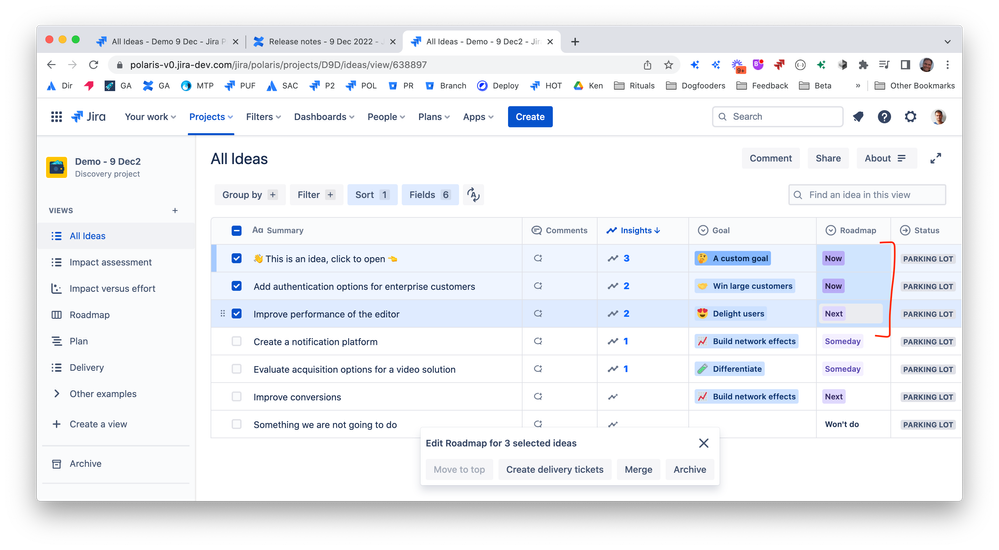Bookmark this page with the star icon
The width and height of the screenshot is (999, 550).
(x=668, y=64)
